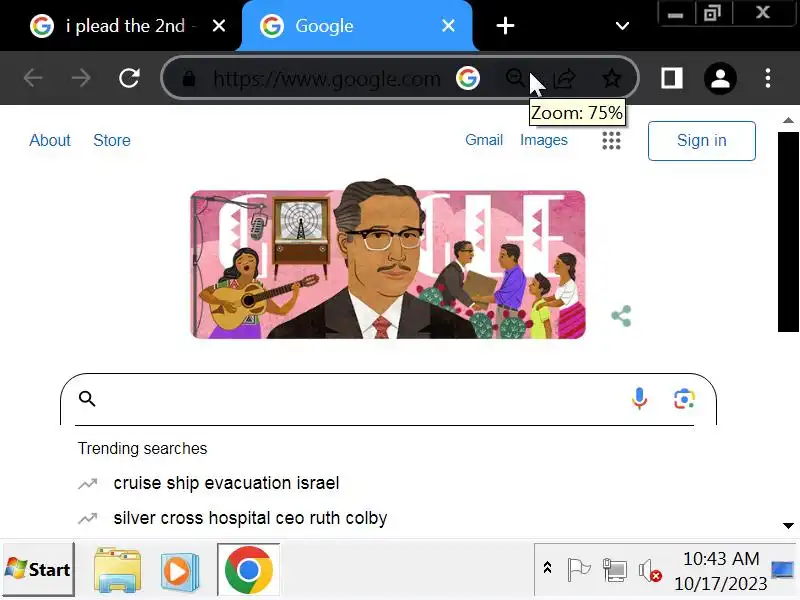Click the Reload page icon

[x=129, y=78]
